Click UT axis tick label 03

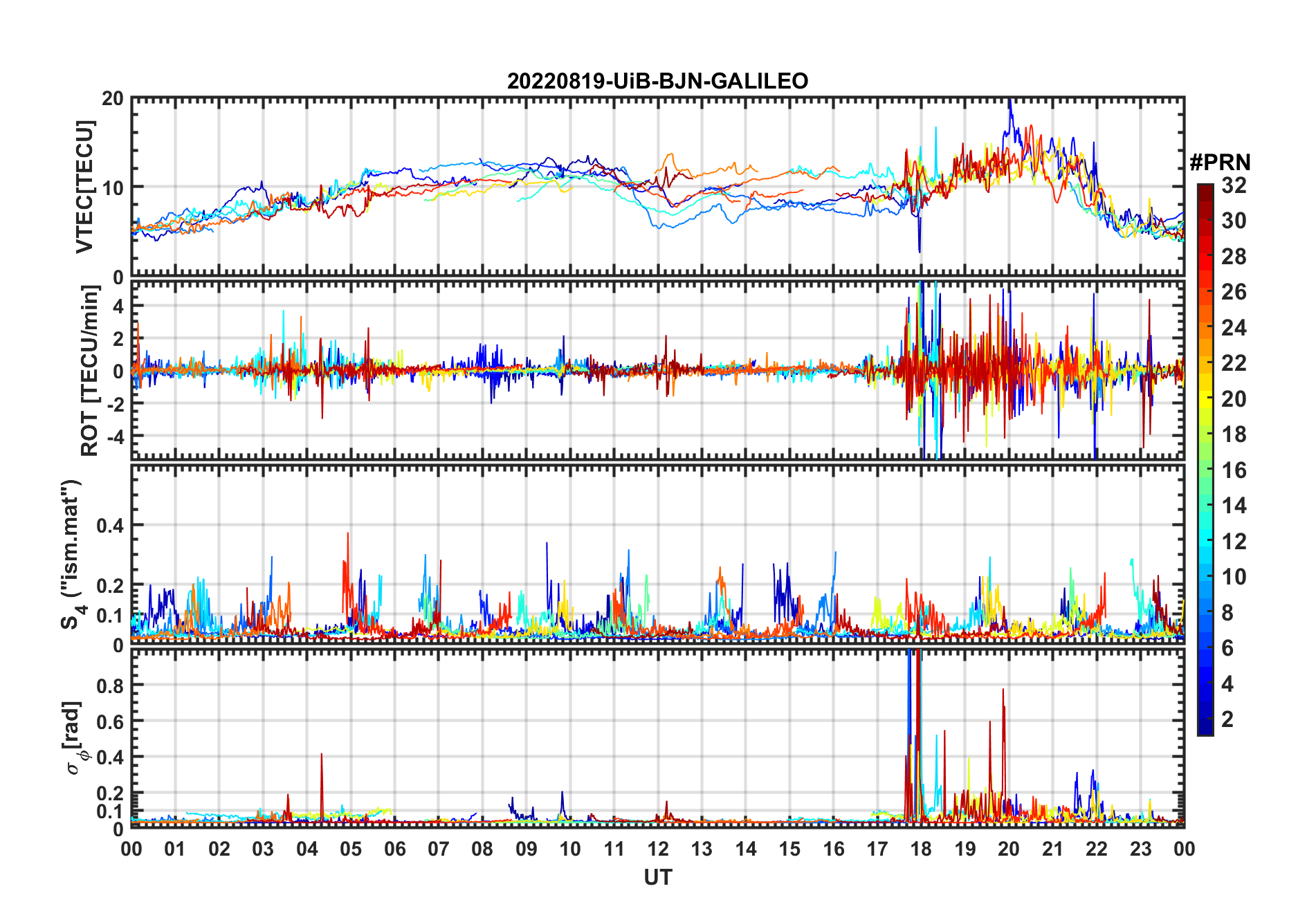click(263, 849)
